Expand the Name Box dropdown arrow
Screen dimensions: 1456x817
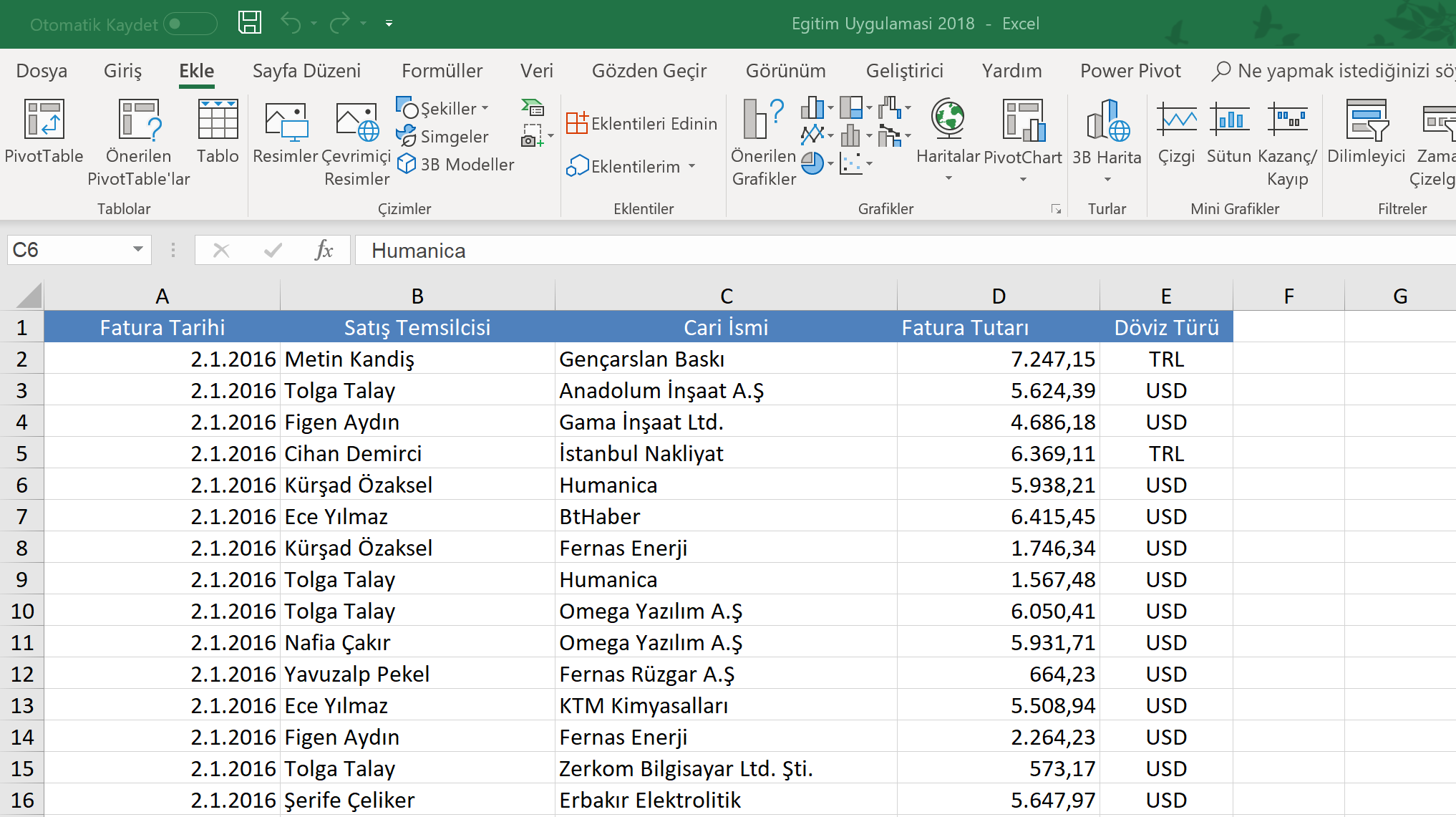(137, 250)
